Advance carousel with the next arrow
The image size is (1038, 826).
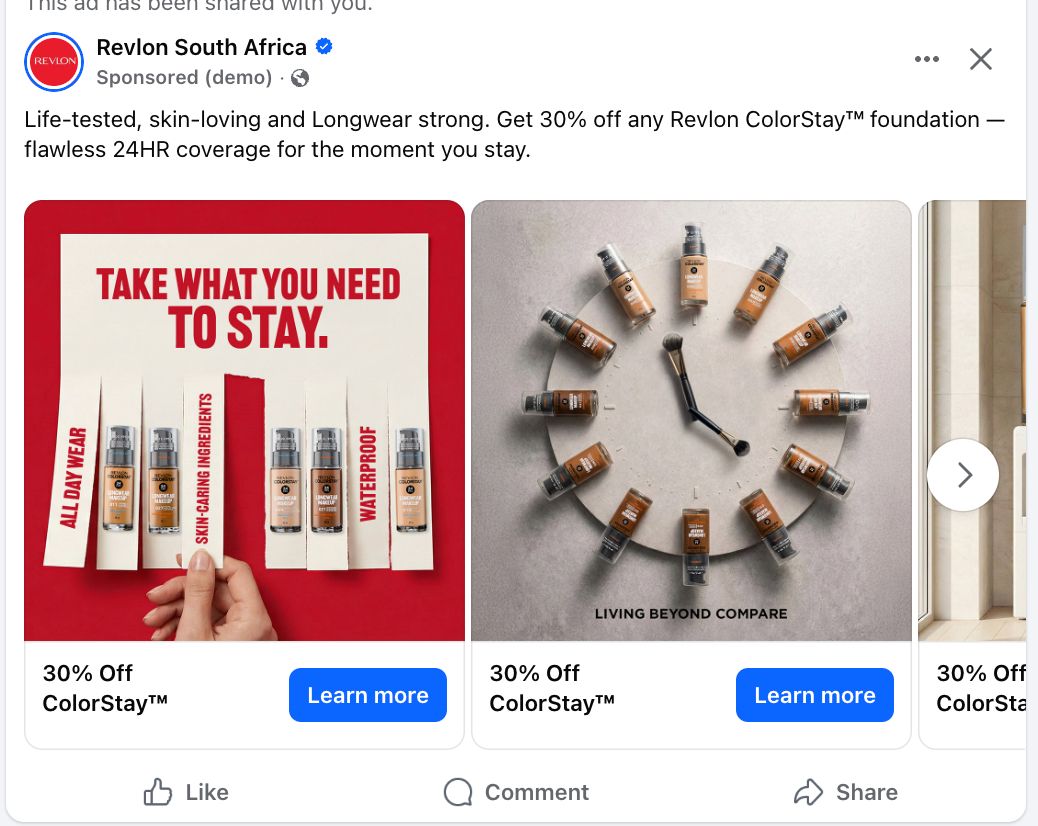(963, 475)
